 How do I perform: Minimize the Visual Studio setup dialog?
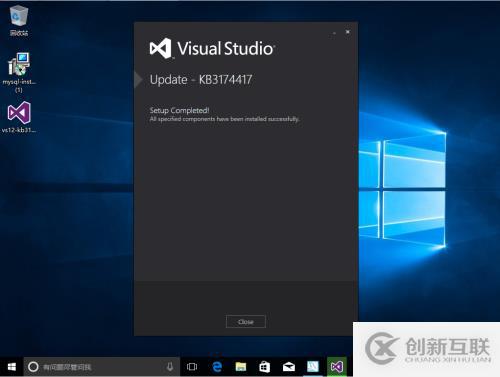[334, 33]
